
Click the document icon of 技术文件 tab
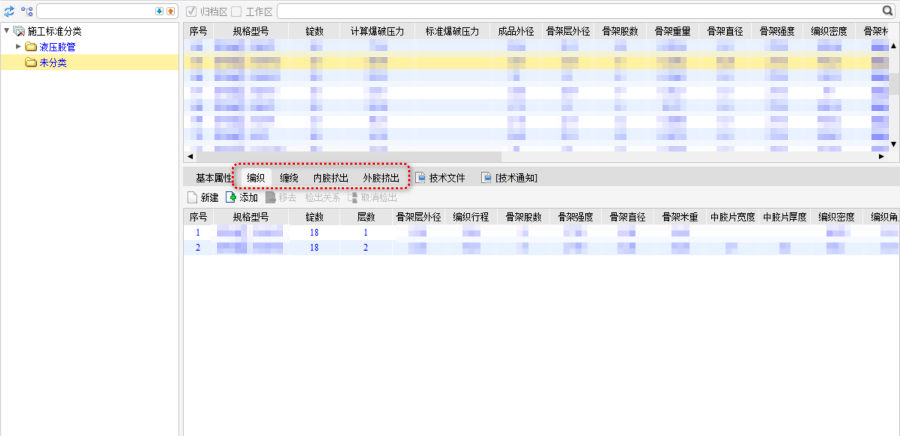point(420,178)
